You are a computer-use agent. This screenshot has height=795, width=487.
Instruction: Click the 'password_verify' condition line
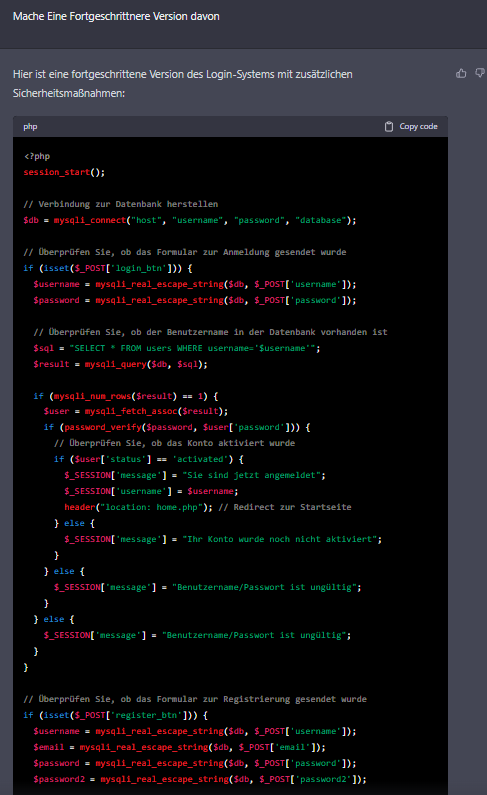click(x=177, y=427)
